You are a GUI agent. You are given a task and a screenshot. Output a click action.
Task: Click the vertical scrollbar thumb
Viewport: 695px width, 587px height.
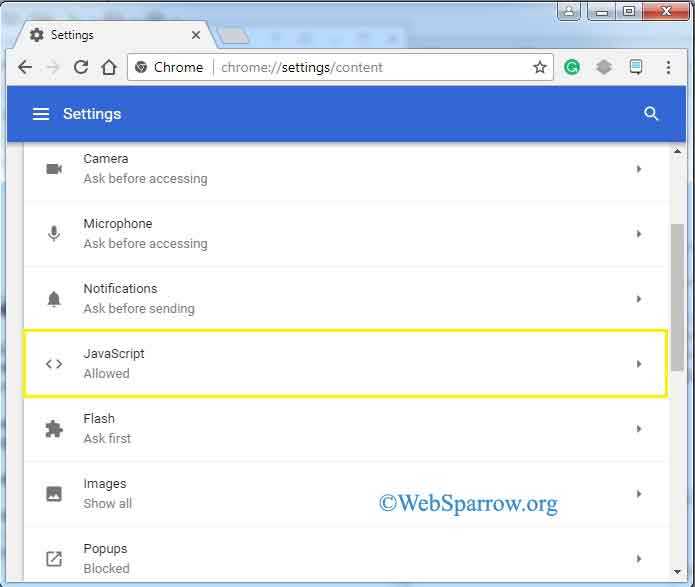coord(677,297)
